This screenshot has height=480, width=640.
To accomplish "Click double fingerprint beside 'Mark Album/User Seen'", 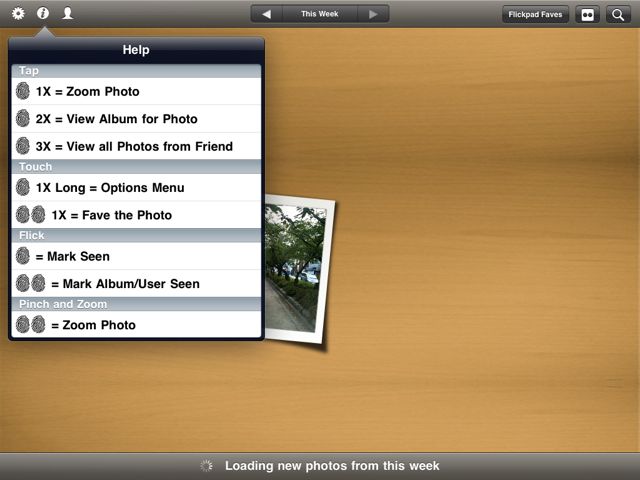I will pos(31,283).
